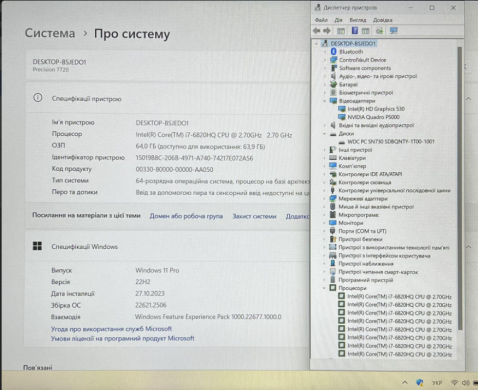Image resolution: width=478 pixels, height=390 pixels.
Task: Select the Пристрої безпеки category icon
Action: point(333,239)
